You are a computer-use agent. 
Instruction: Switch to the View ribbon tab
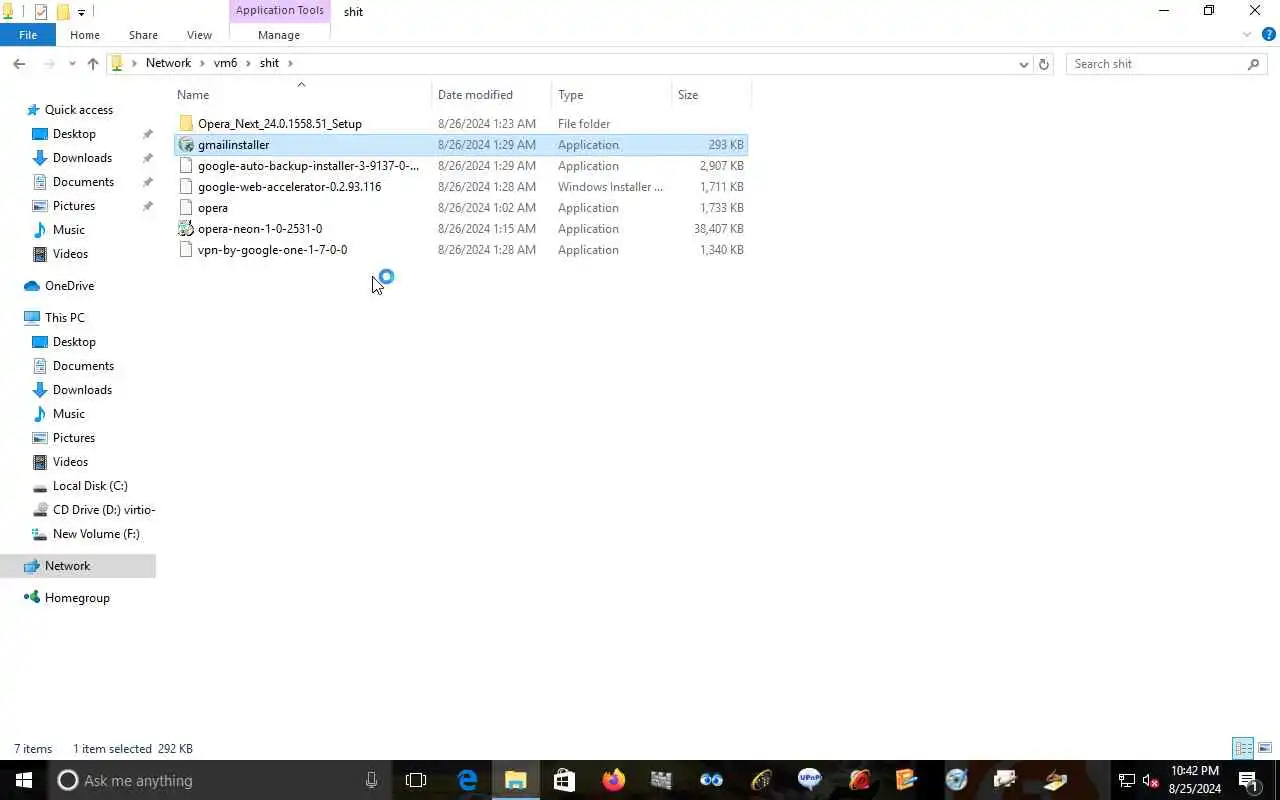pos(199,35)
